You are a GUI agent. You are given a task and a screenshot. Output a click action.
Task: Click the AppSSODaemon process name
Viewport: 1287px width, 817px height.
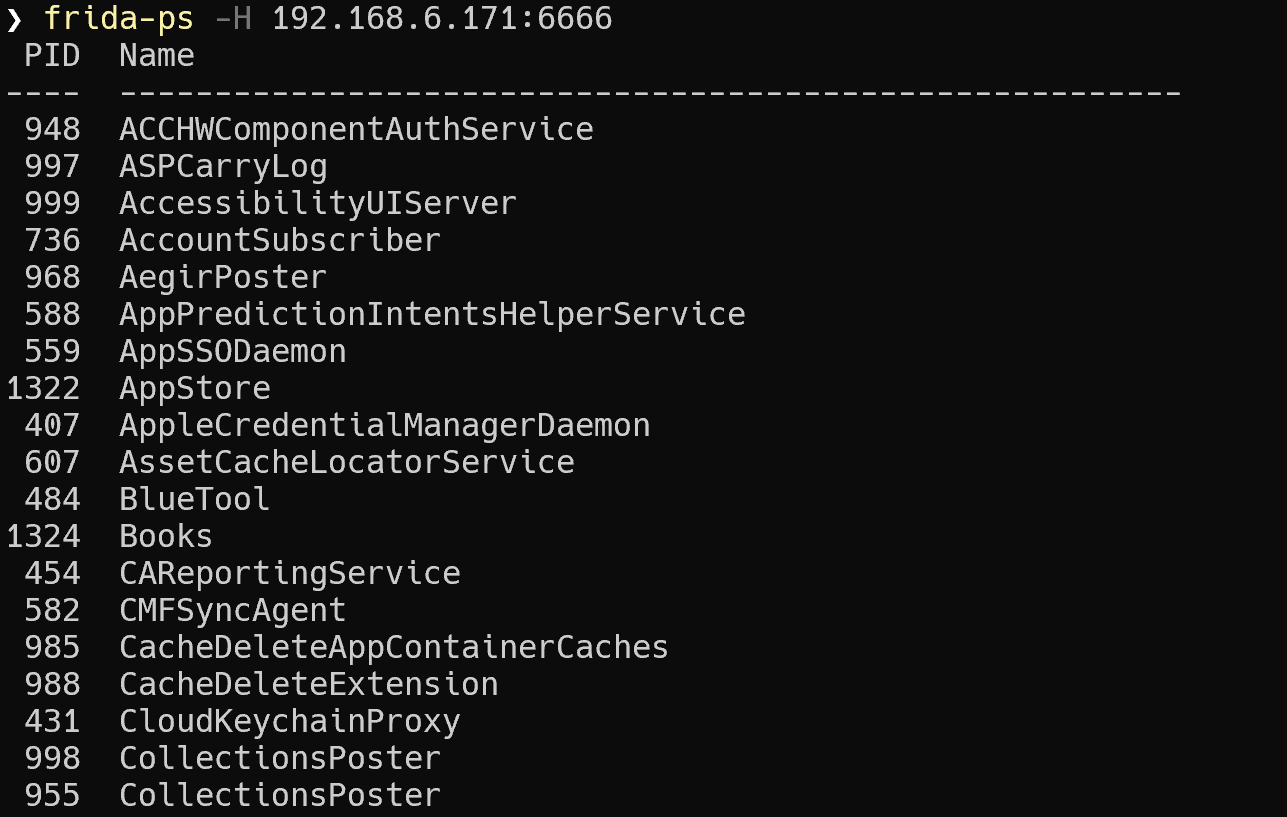pyautogui.click(x=233, y=351)
